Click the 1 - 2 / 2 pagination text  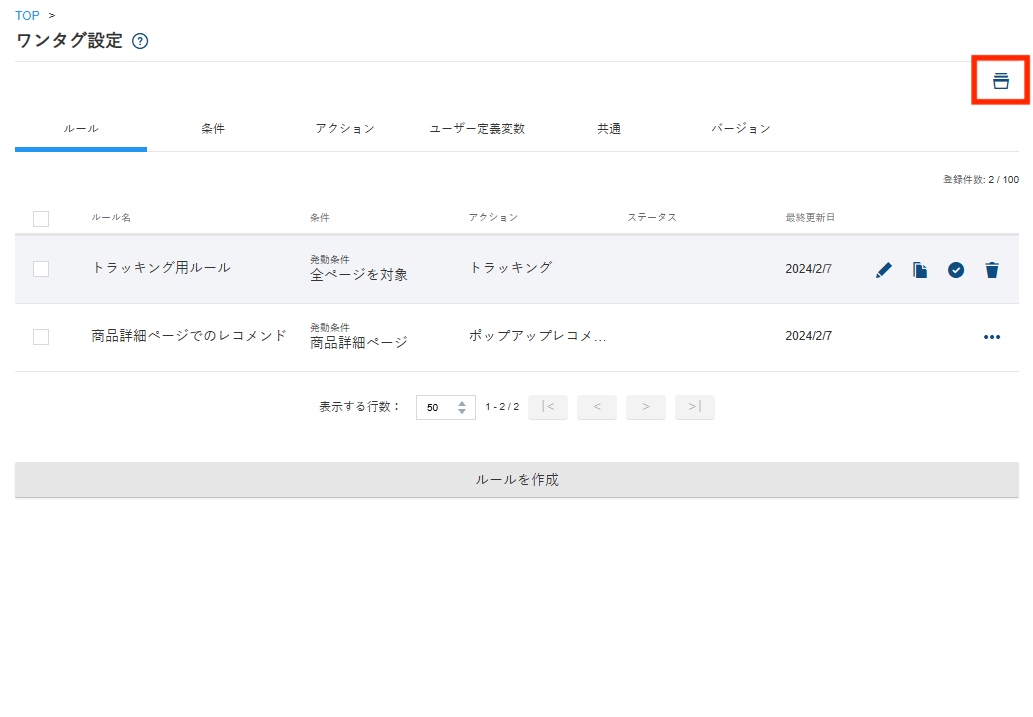(x=502, y=407)
